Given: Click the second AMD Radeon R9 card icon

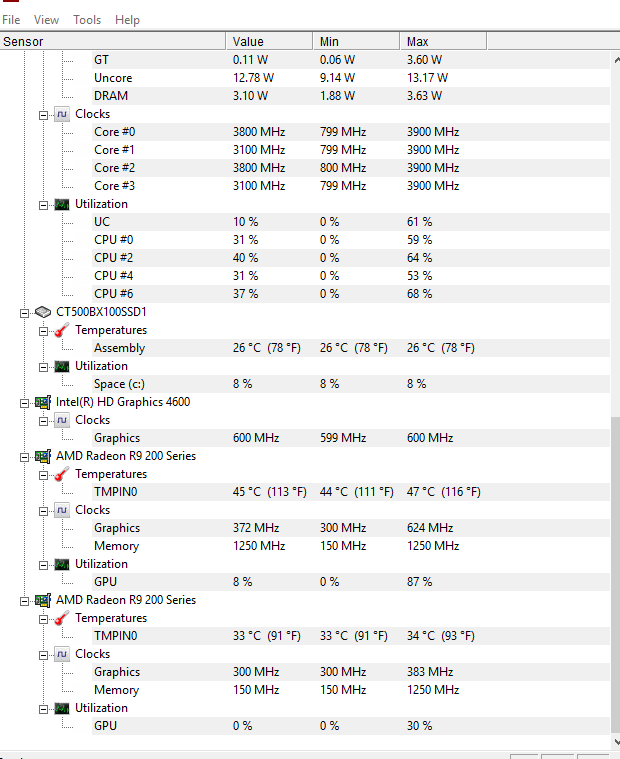Looking at the screenshot, I should pyautogui.click(x=43, y=600).
